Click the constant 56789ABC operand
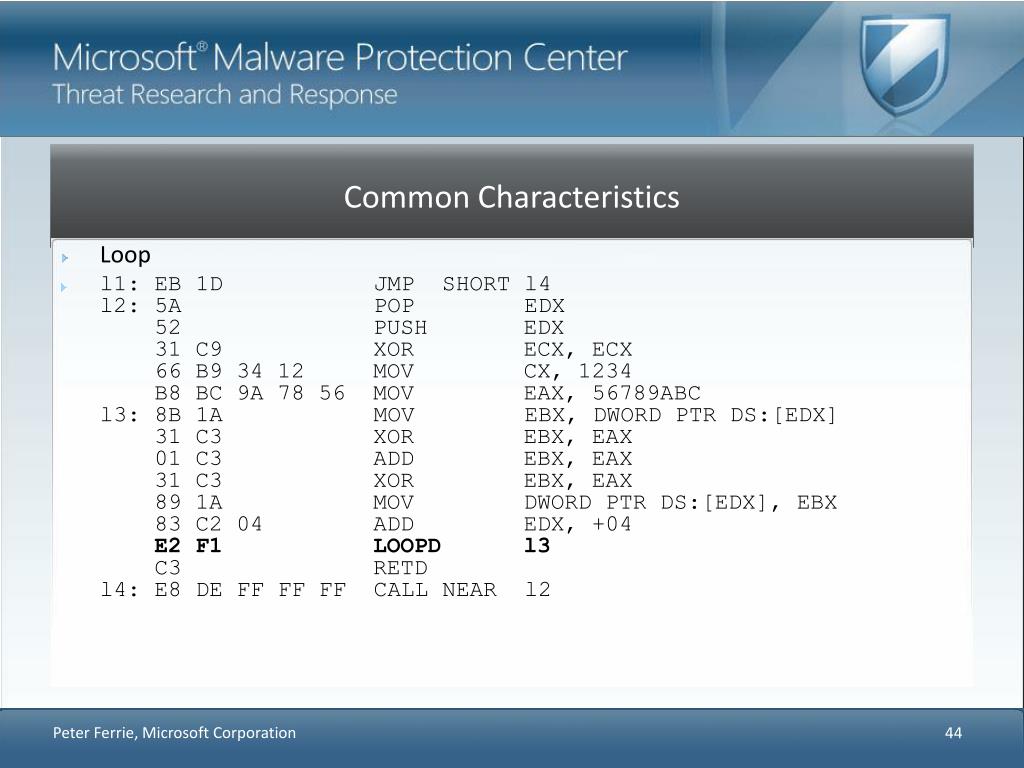 click(647, 393)
